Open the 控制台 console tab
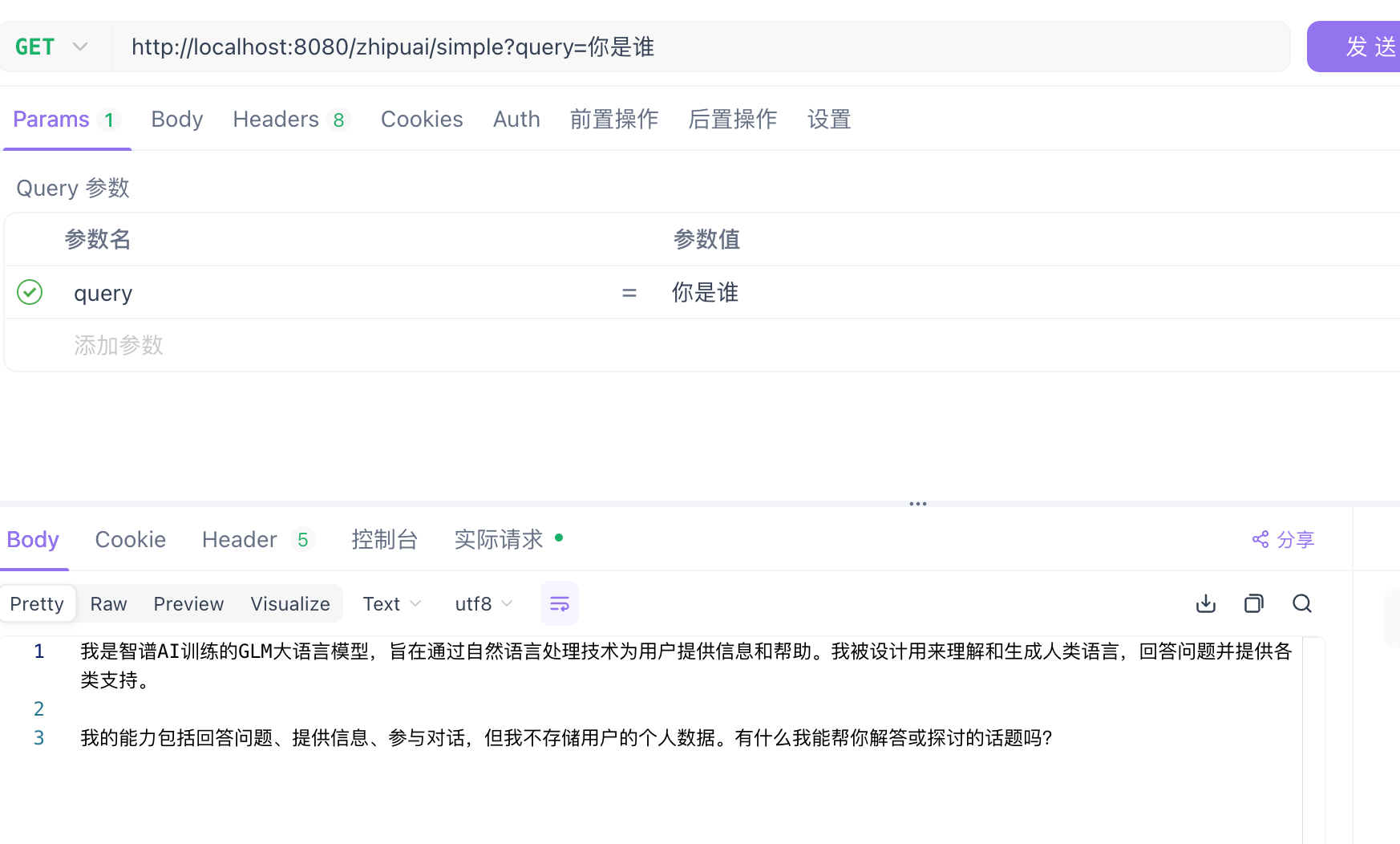Screen dimensions: 1400x844 (x=384, y=540)
